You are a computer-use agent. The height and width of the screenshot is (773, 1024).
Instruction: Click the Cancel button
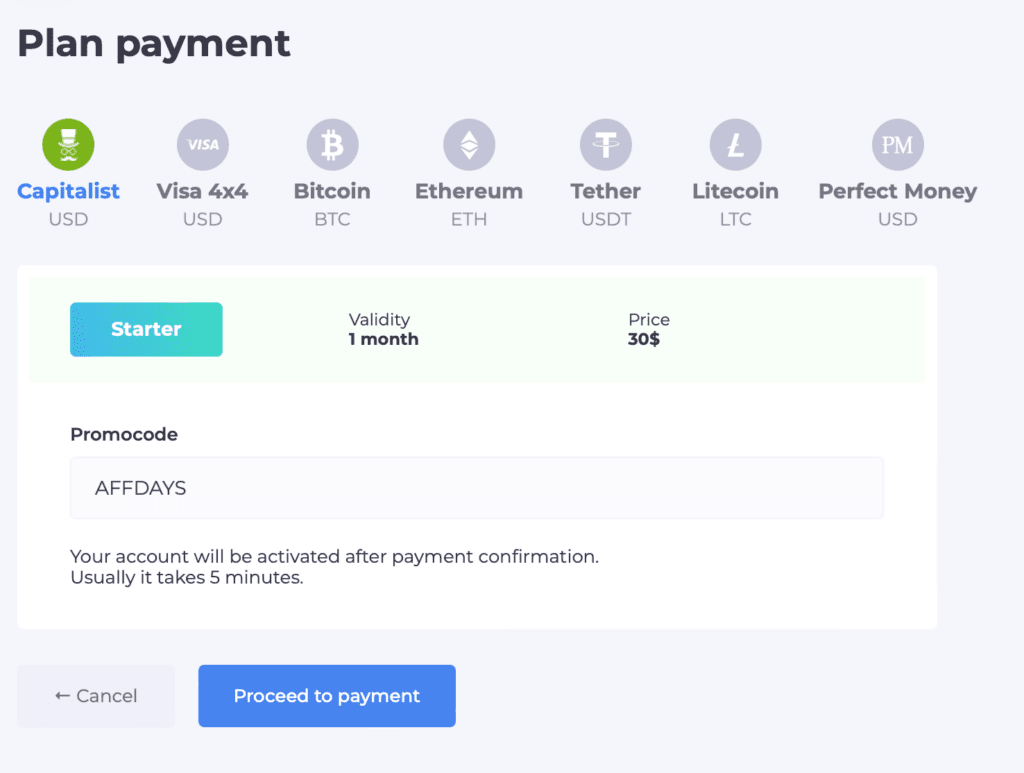(96, 696)
